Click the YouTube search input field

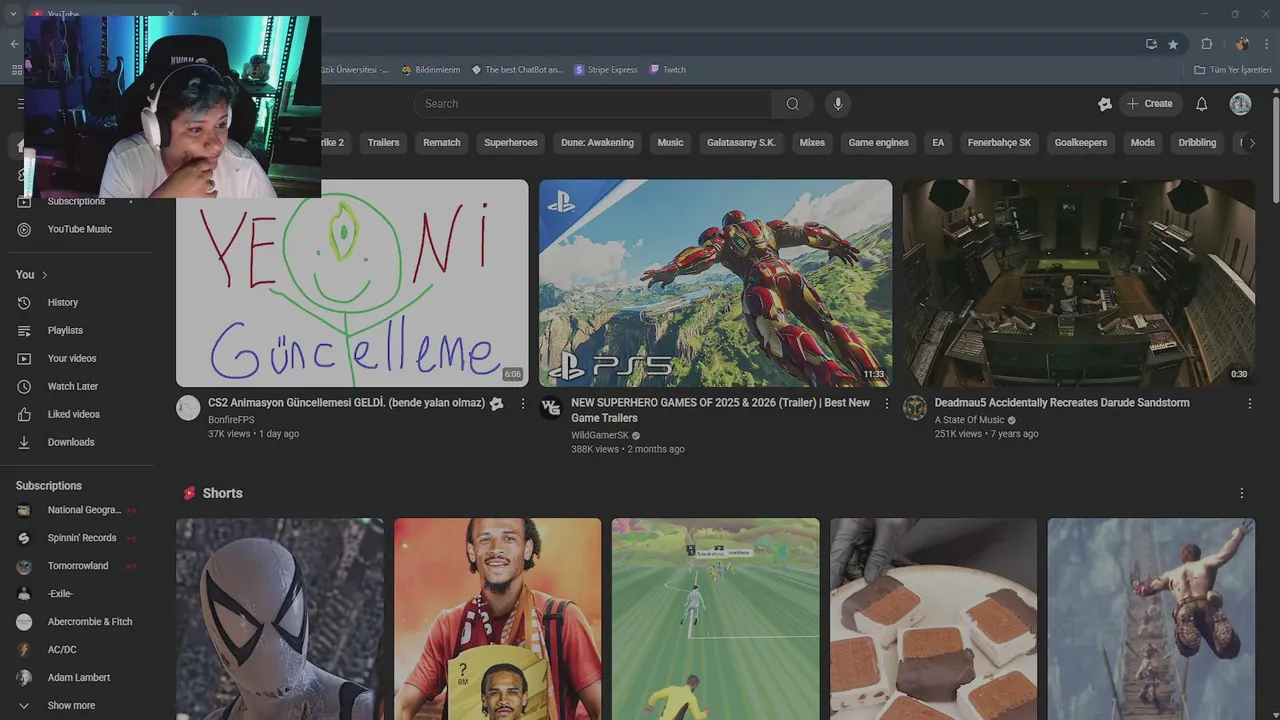pos(592,104)
